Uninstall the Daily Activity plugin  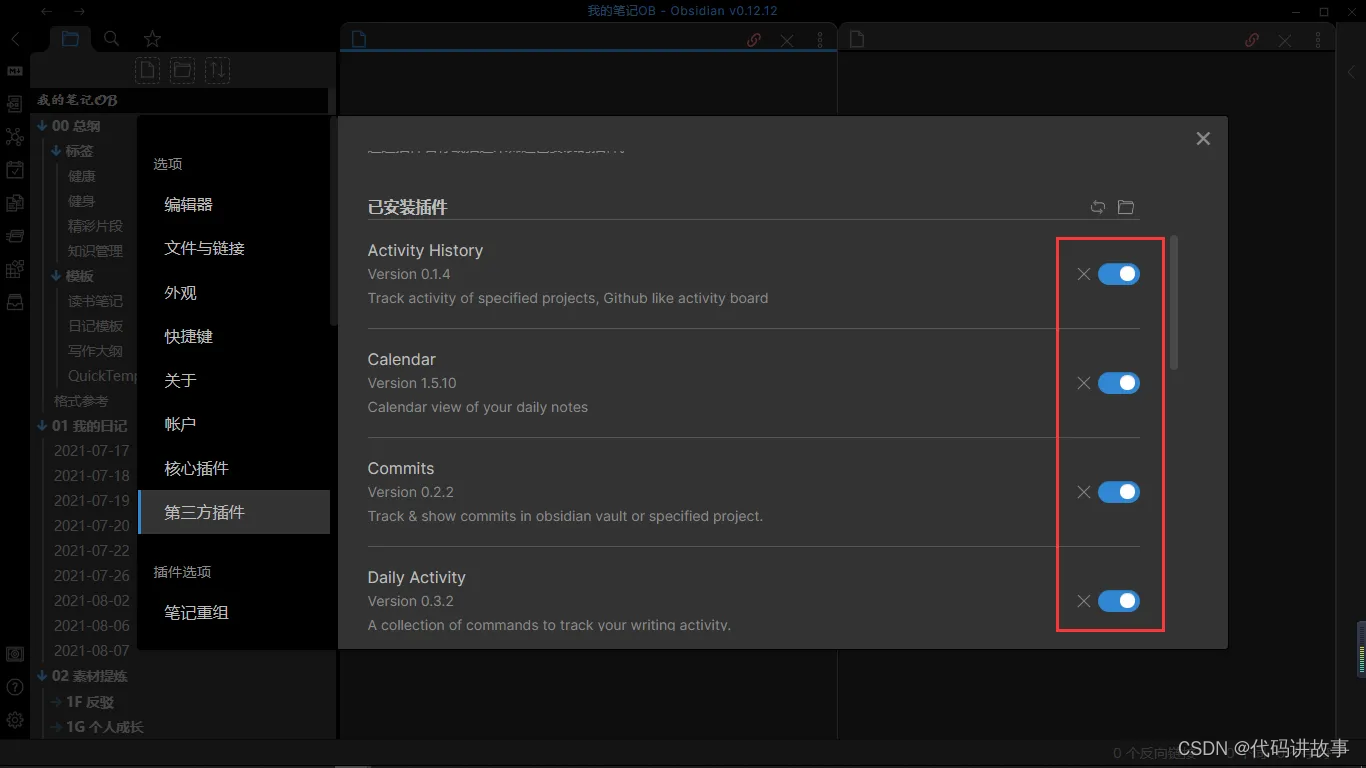1083,601
